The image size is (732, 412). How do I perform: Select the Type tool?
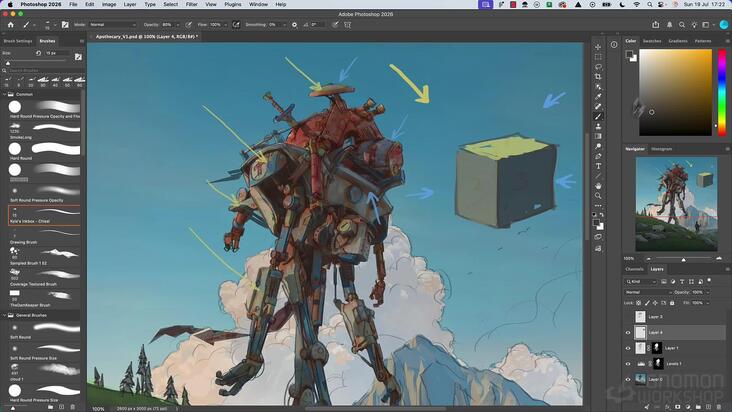point(598,166)
